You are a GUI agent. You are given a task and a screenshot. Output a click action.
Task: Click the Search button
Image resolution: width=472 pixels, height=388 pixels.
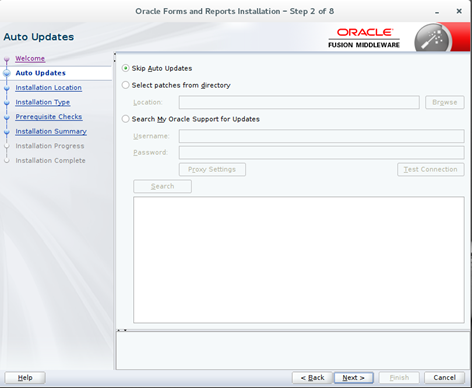click(x=162, y=186)
